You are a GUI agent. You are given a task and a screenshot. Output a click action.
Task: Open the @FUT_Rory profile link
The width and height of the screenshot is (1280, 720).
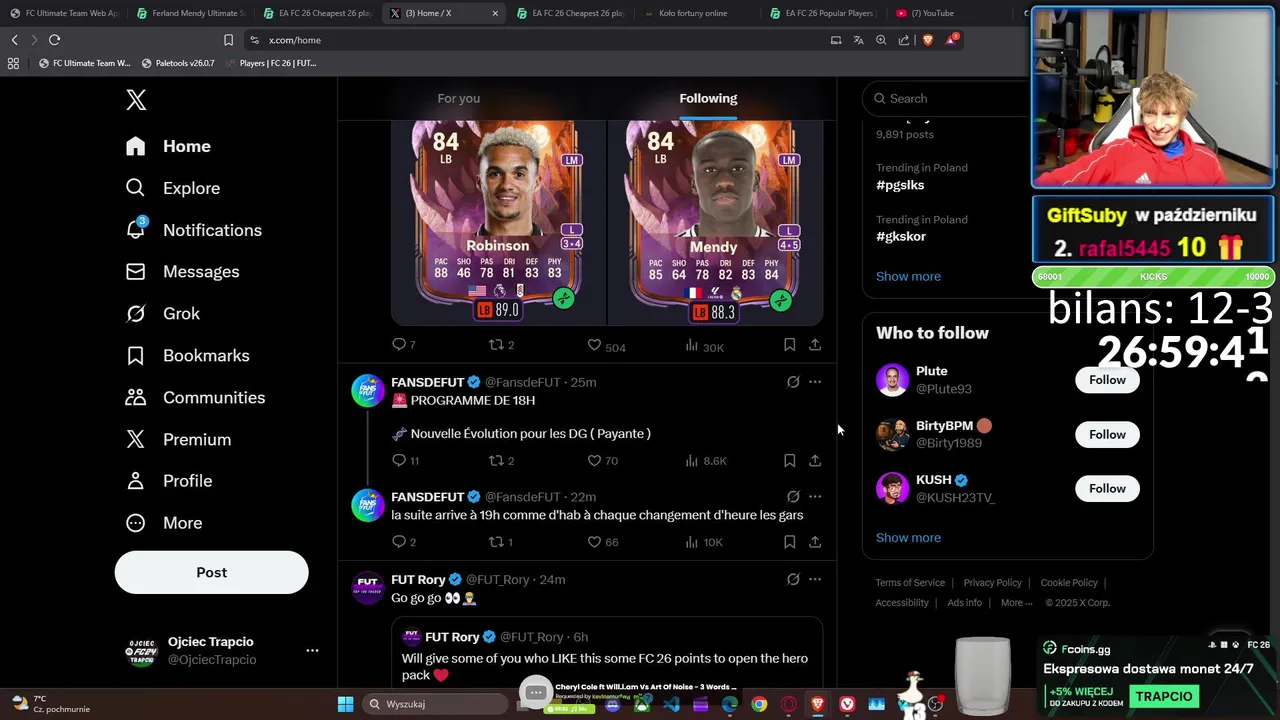click(x=497, y=580)
